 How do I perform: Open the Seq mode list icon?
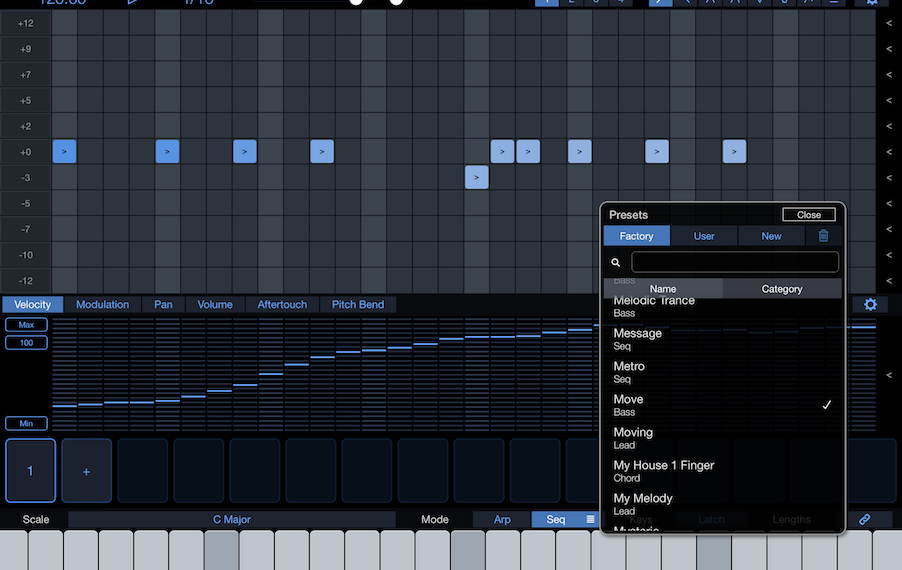pos(590,520)
